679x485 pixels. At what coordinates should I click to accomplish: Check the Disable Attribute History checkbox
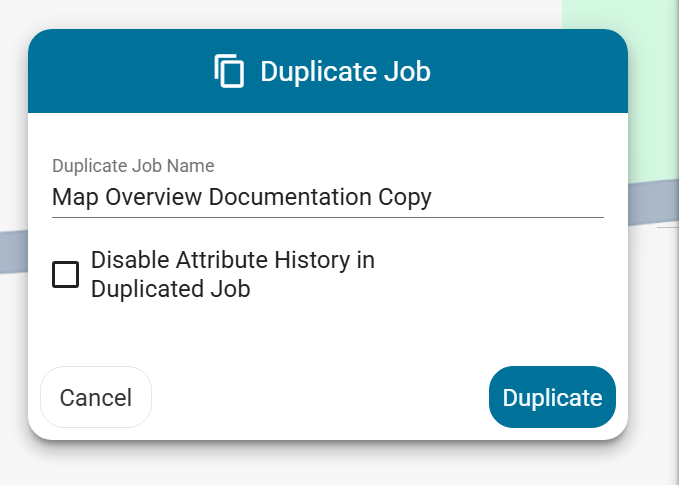tap(65, 275)
